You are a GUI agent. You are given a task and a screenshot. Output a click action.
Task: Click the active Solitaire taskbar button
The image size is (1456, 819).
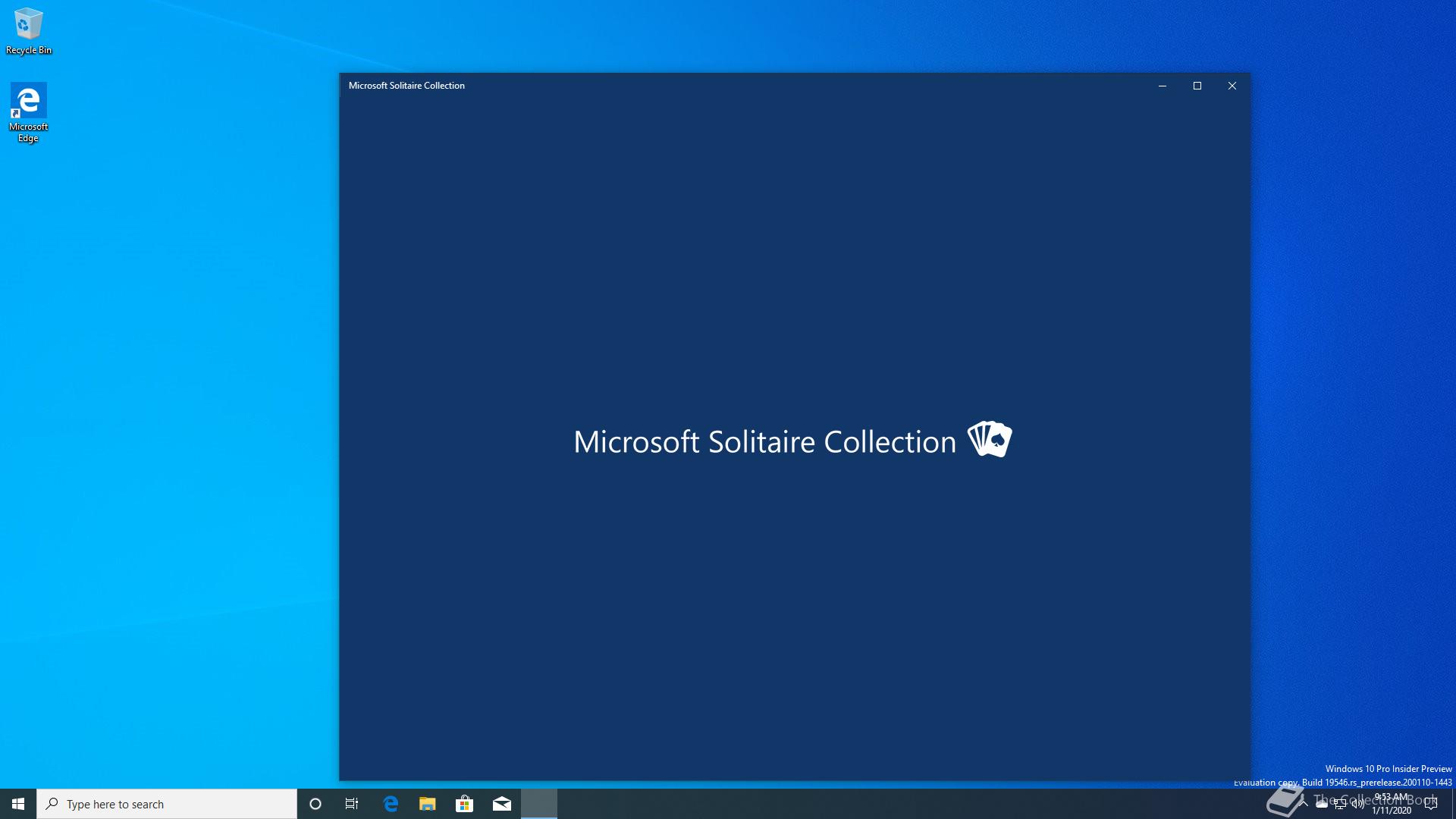pyautogui.click(x=539, y=804)
